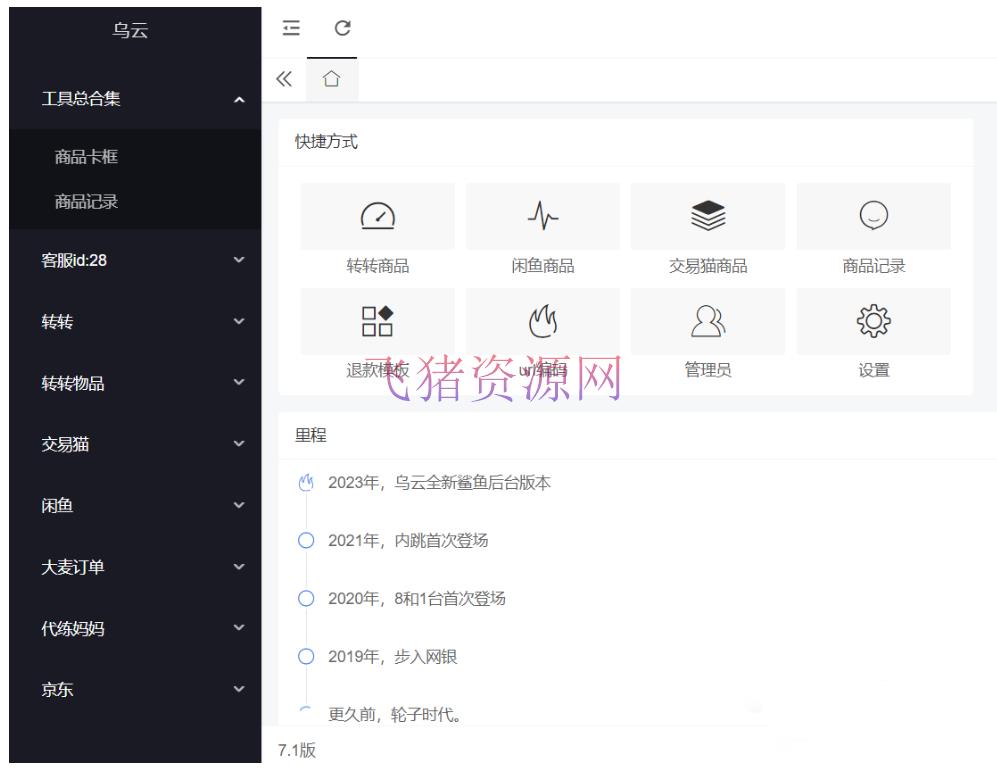The height and width of the screenshot is (769, 997).
Task: Collapse the 工具总合集 menu chevron
Action: [239, 99]
